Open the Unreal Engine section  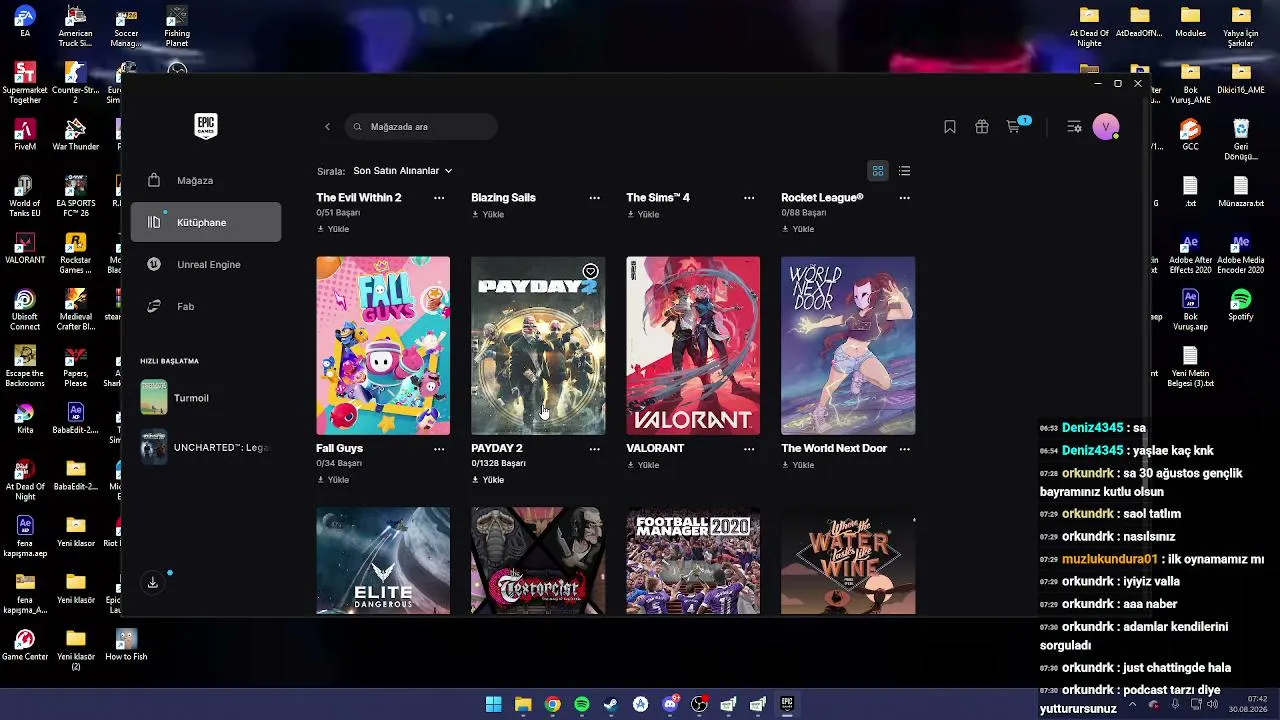pyautogui.click(x=206, y=264)
